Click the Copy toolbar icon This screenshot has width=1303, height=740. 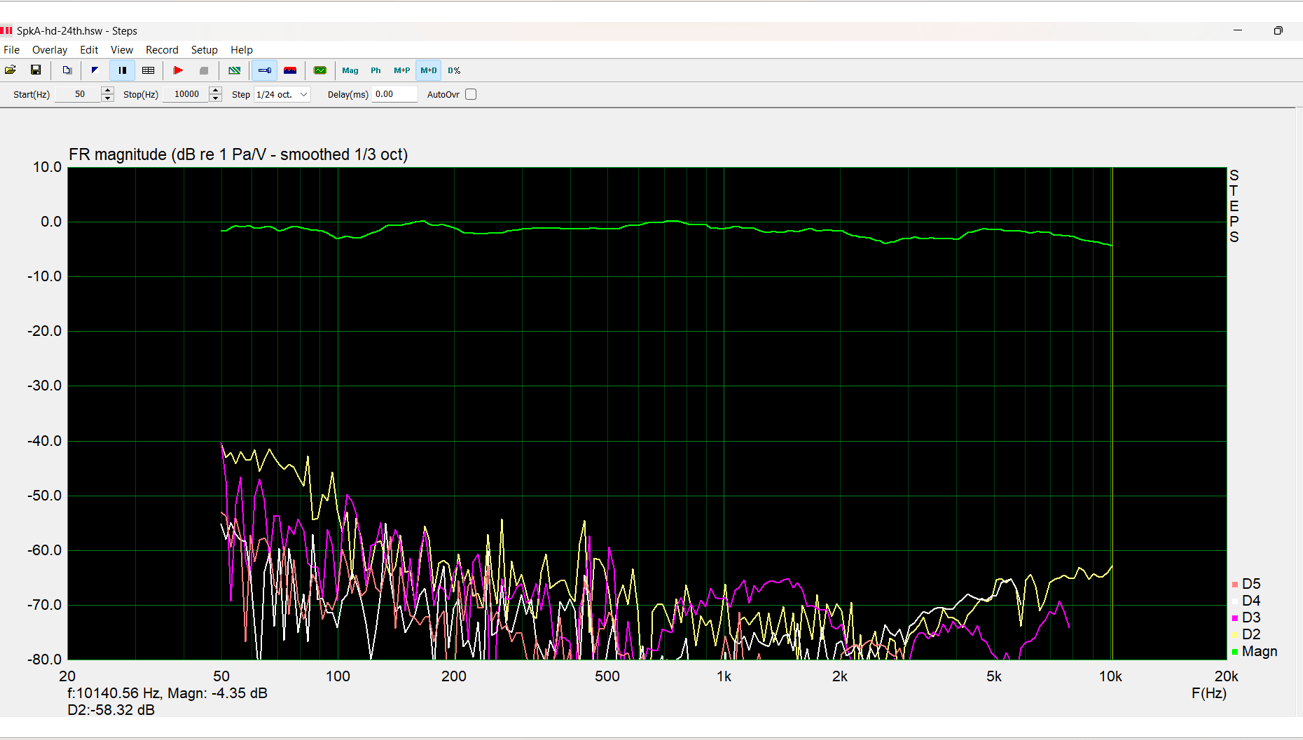tap(67, 71)
